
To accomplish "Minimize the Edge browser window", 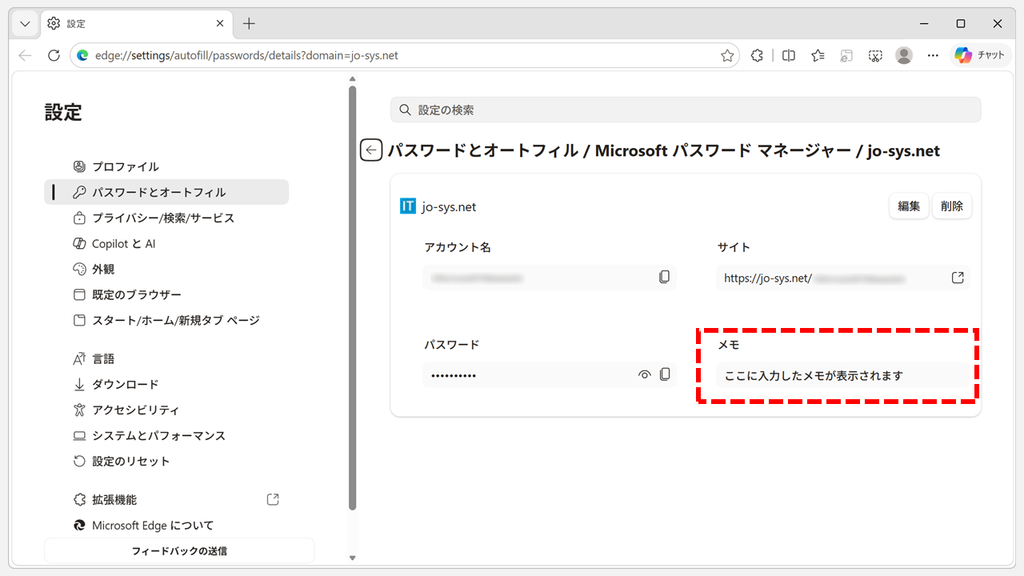I will point(924,24).
